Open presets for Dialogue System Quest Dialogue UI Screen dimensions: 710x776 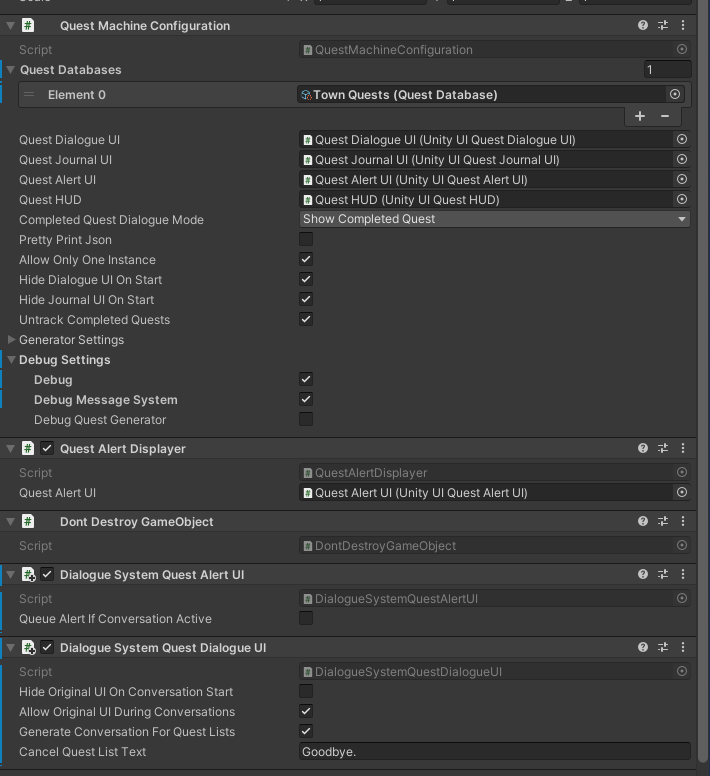(663, 647)
